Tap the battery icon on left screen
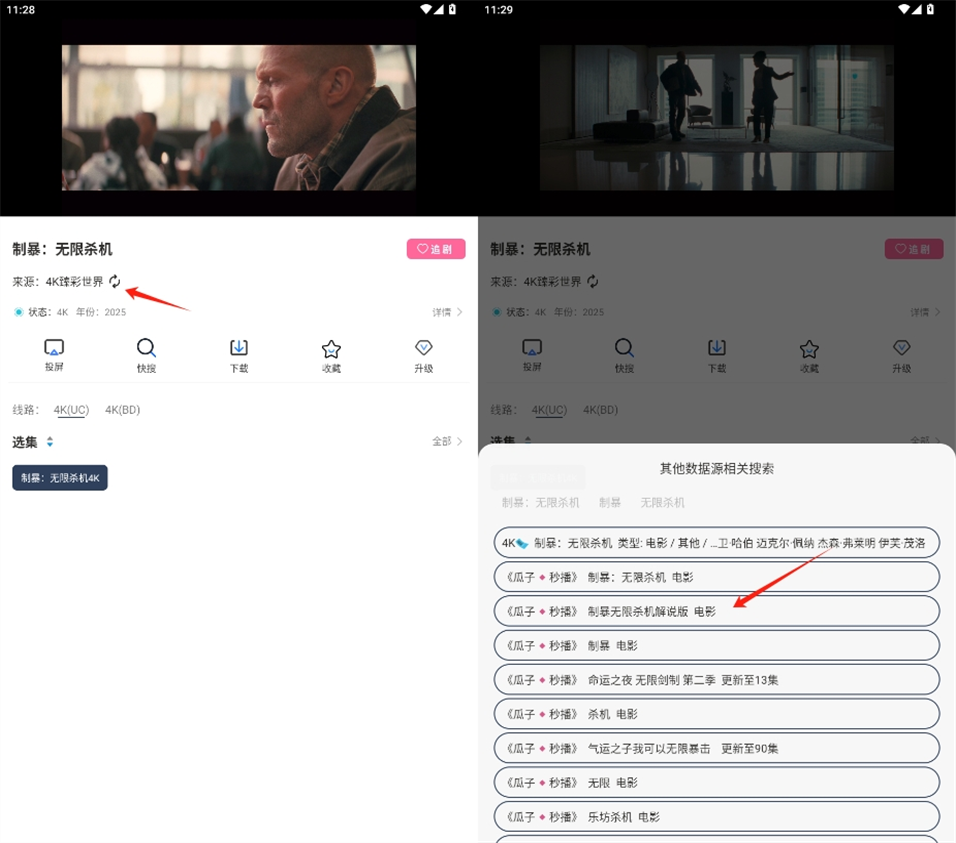956x843 pixels. click(x=452, y=9)
